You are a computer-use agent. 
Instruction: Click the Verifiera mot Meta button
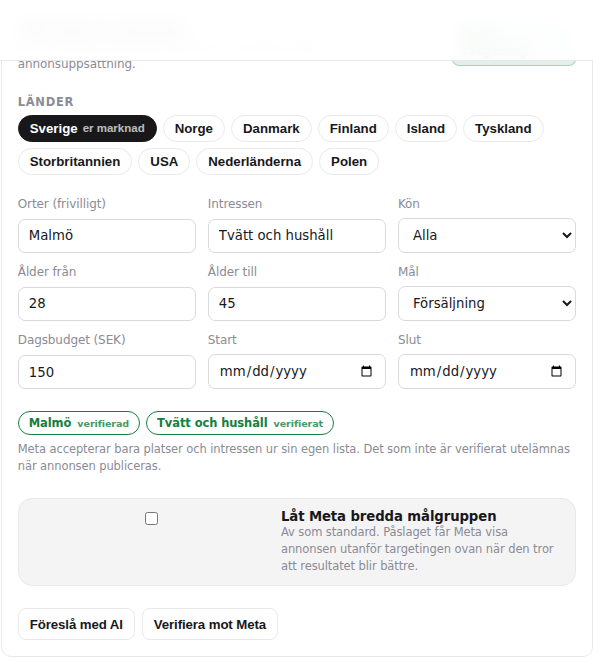pyautogui.click(x=210, y=624)
